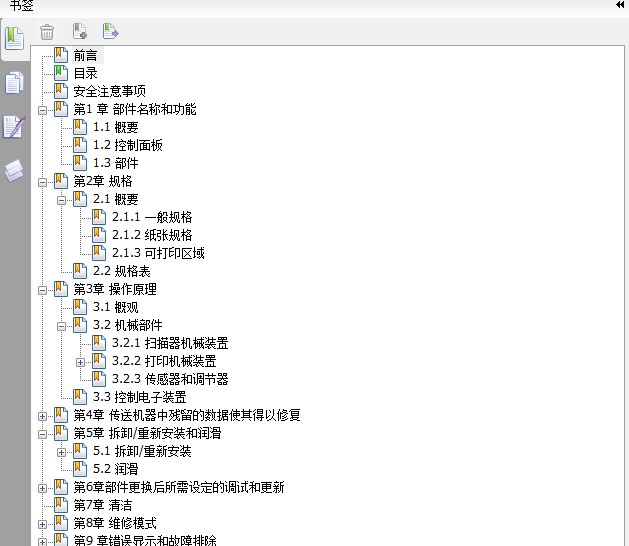Expand the 5.1 拆卸/重新安装 node

[x=61, y=453]
